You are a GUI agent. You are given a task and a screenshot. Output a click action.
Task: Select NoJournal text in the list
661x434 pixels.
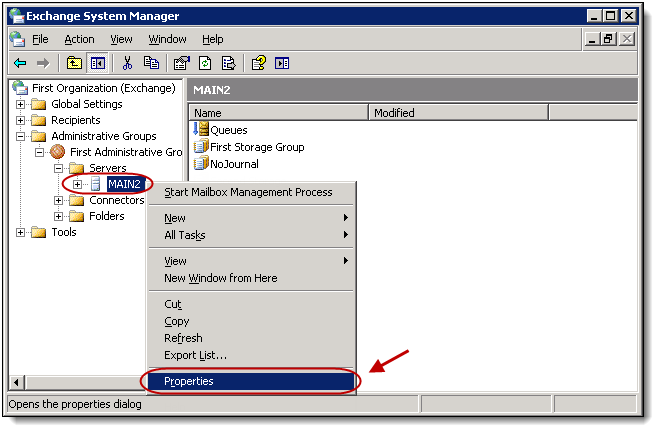coord(234,164)
